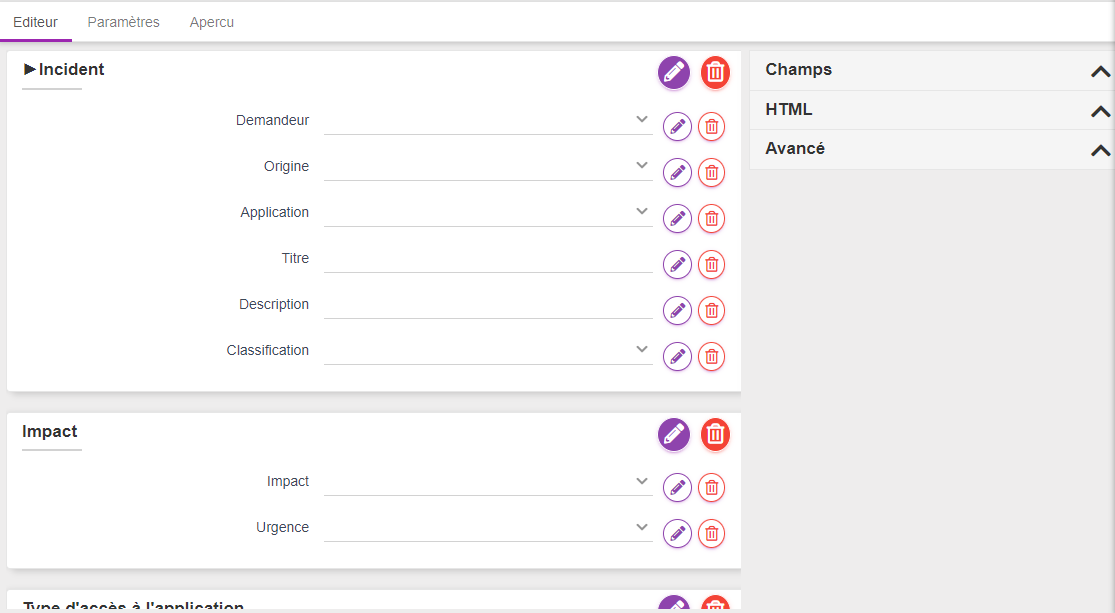This screenshot has width=1115, height=613.
Task: Switch to the Paramètres tab
Action: 123,22
